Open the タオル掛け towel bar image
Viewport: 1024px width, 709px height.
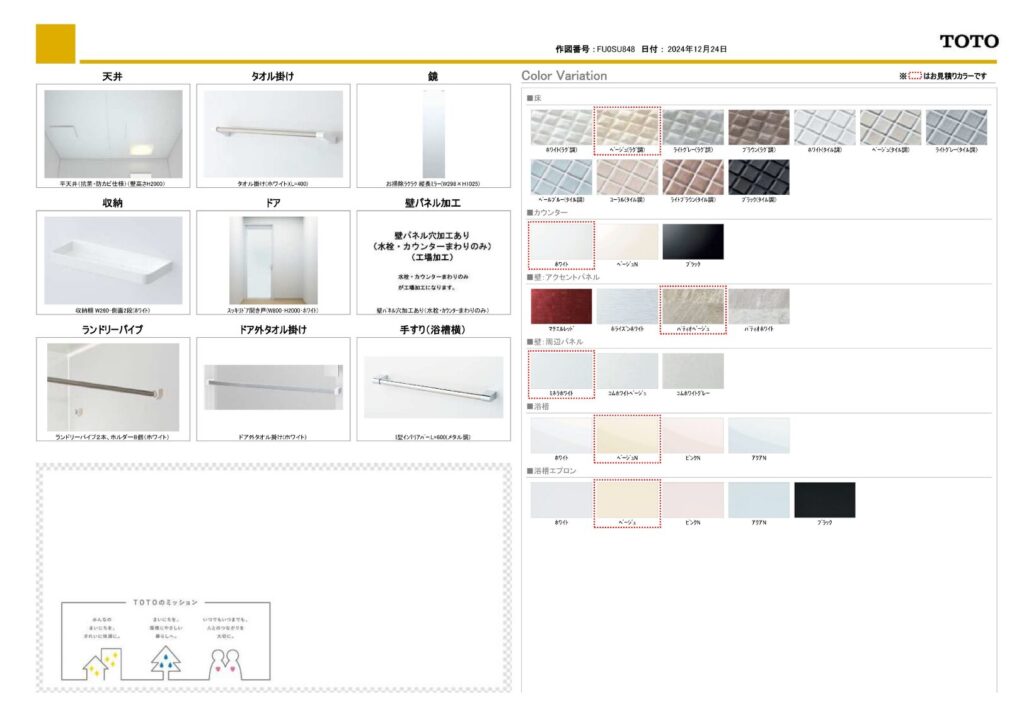[x=273, y=134]
